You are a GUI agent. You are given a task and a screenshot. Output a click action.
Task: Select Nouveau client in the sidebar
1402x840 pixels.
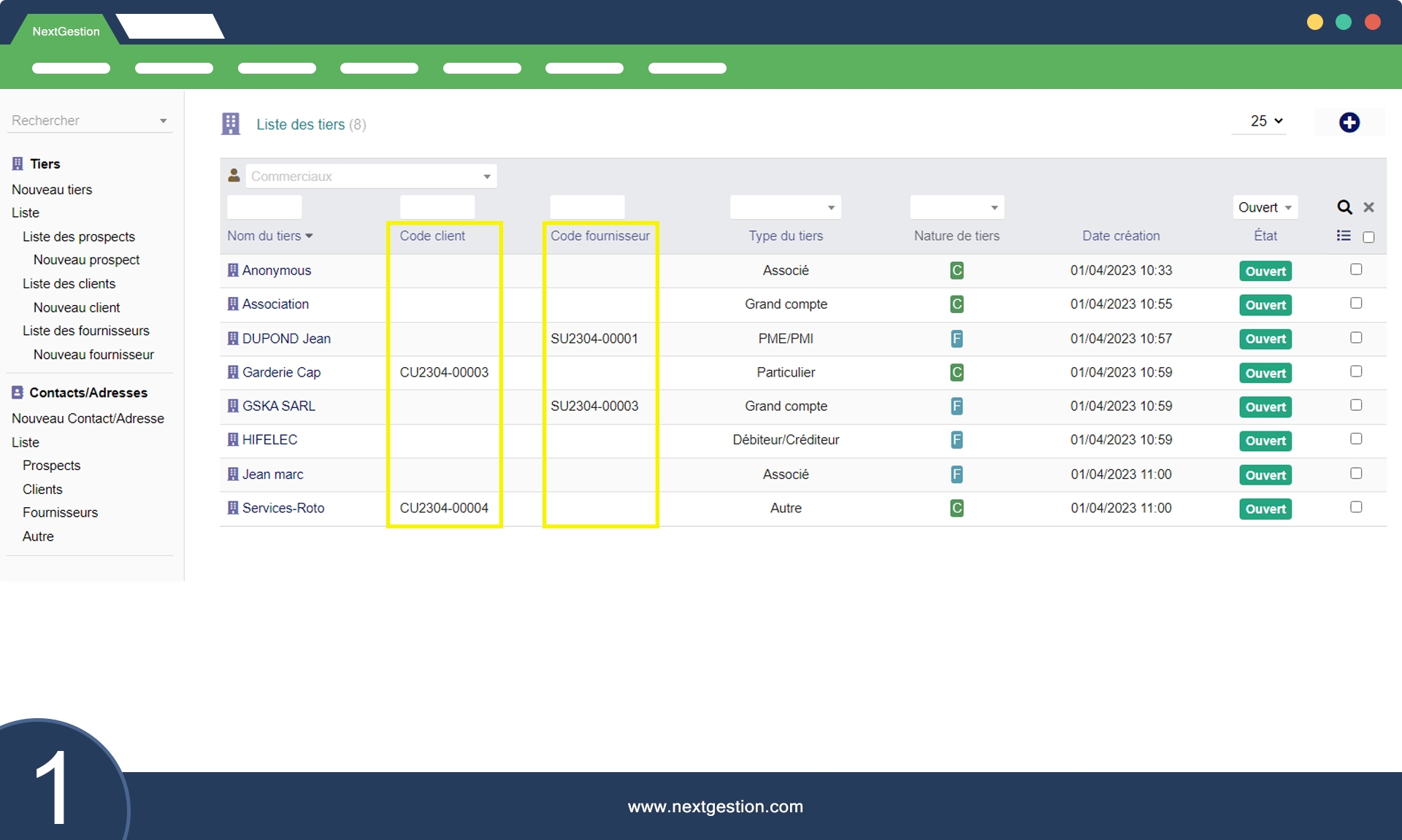[77, 307]
